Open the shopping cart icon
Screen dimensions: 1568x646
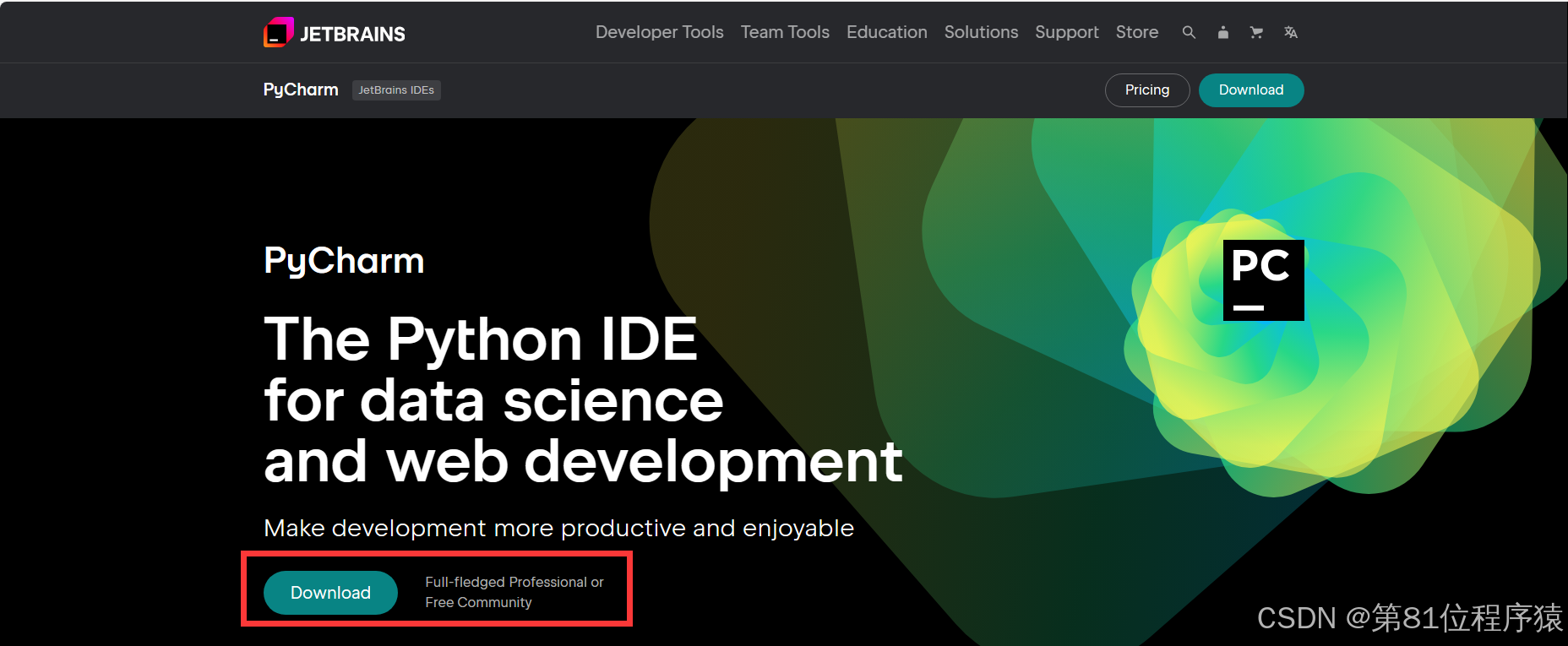(1256, 32)
